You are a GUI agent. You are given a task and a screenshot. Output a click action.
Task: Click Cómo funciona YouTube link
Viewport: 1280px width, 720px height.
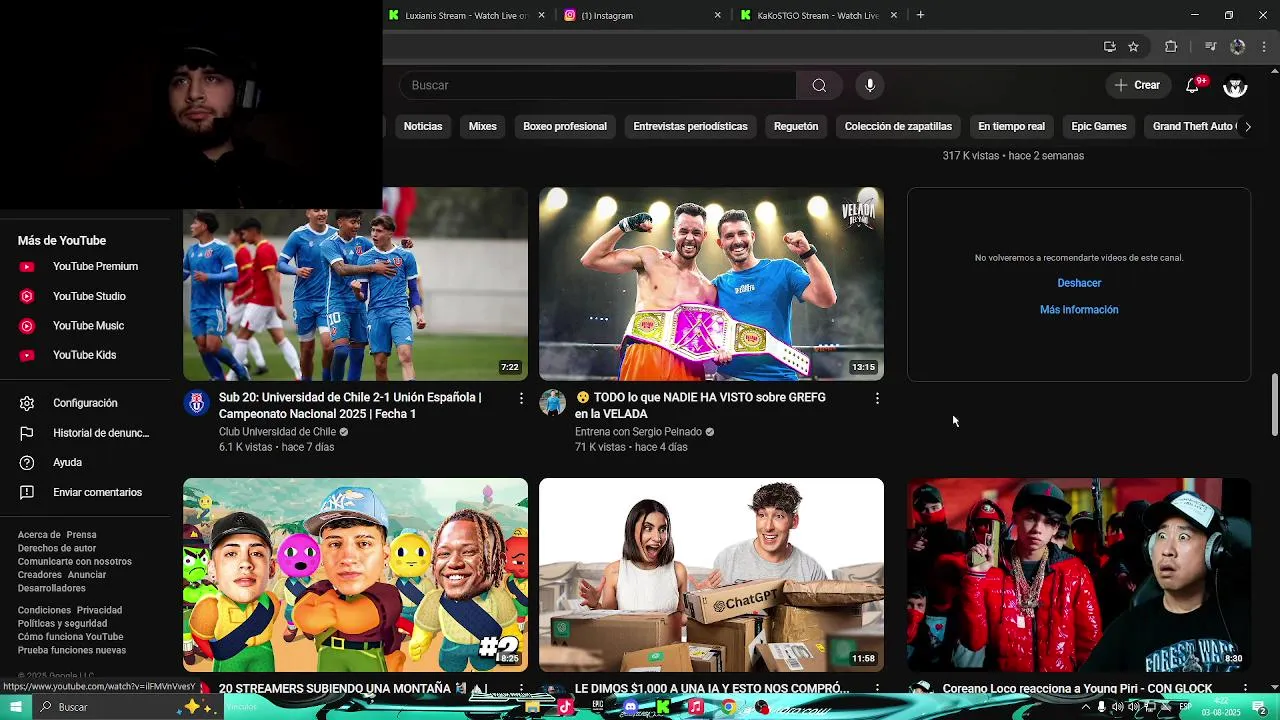click(70, 637)
